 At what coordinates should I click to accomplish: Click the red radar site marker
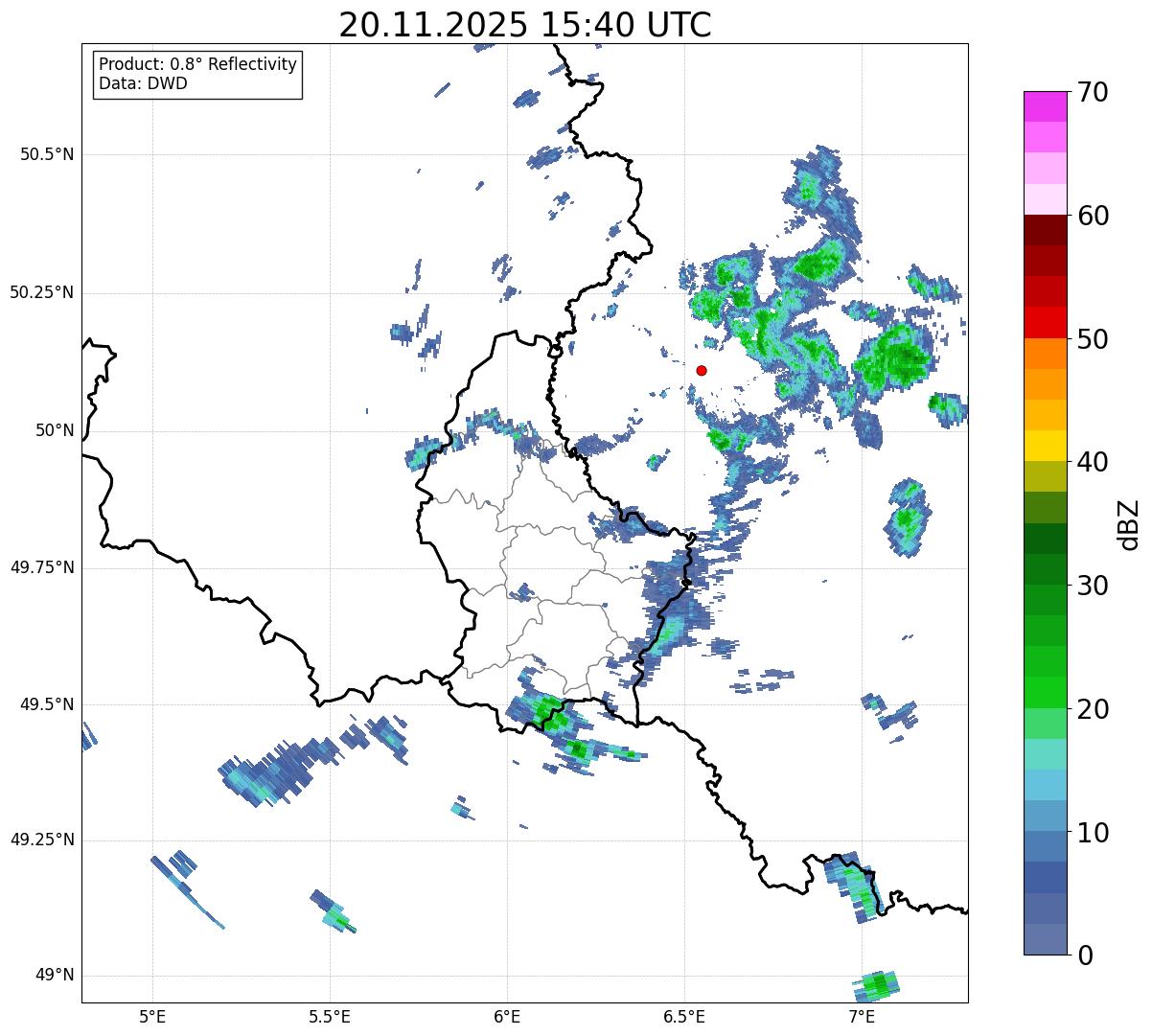pyautogui.click(x=702, y=370)
